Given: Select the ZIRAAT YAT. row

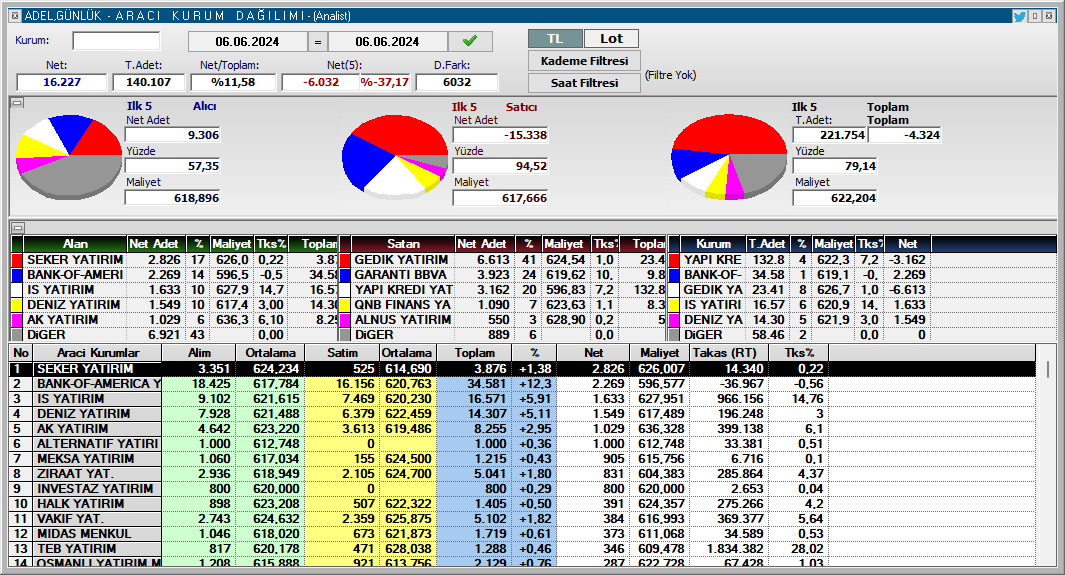Looking at the screenshot, I should tap(522, 474).
